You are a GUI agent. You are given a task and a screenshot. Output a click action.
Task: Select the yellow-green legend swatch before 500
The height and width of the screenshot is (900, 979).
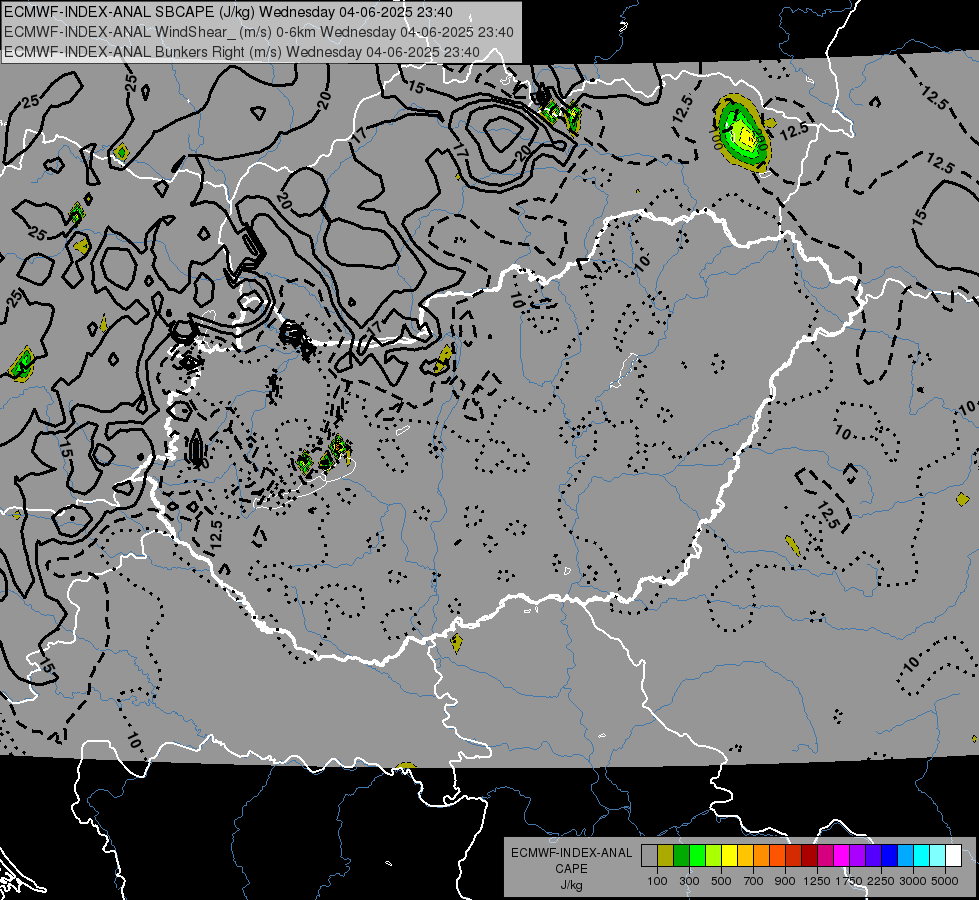click(714, 856)
